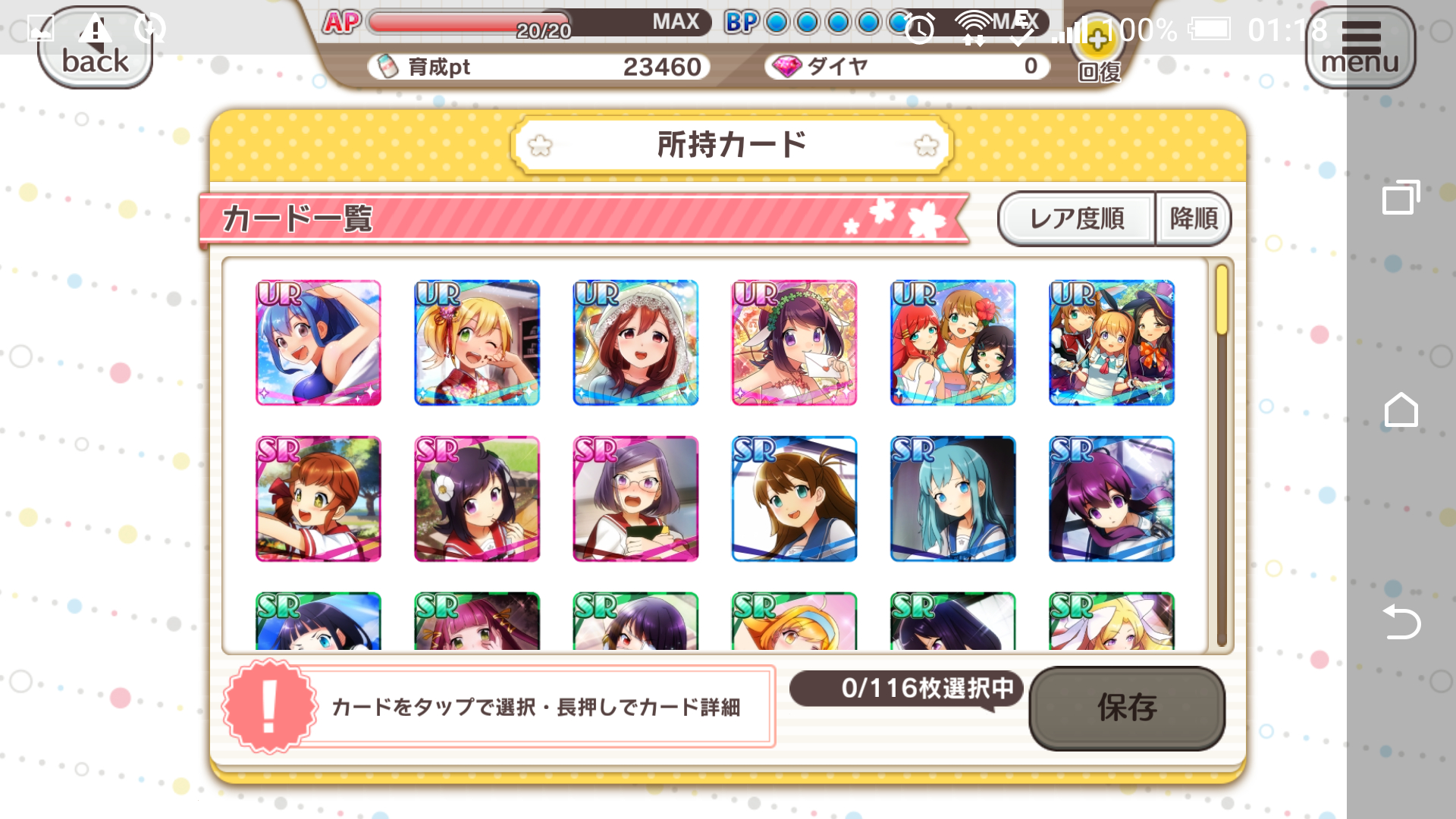
Task: Select SR teal-haired girl card
Action: point(952,499)
